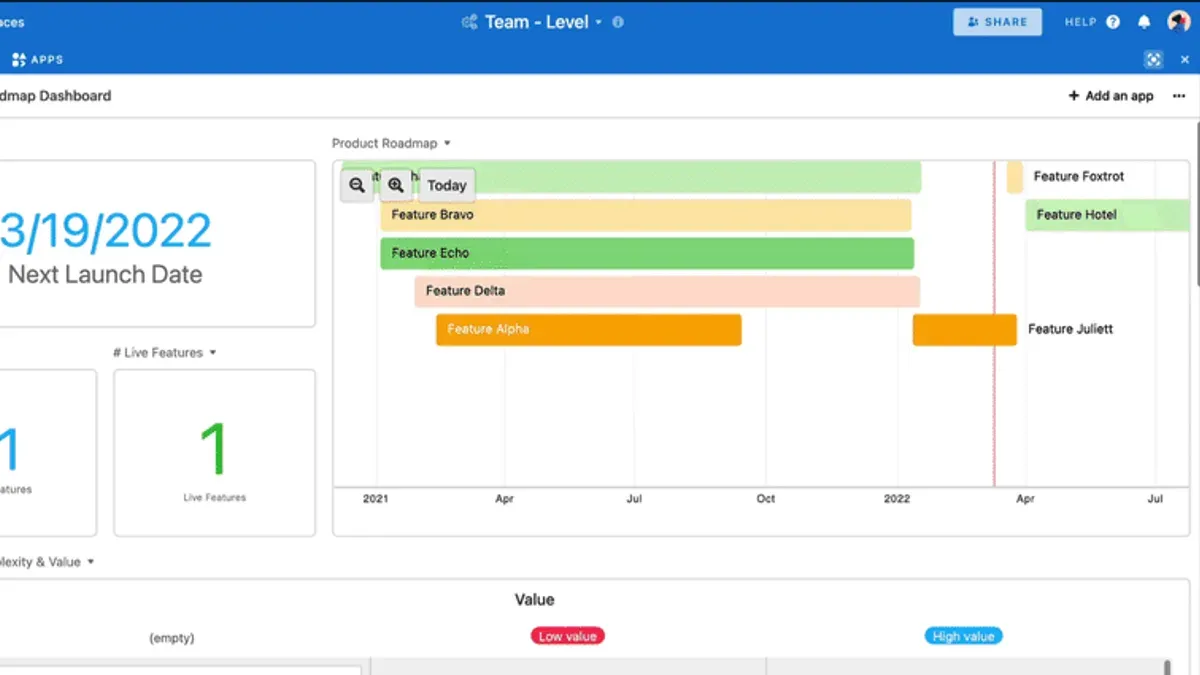
Task: Click the 3/19/2022 launch date number
Action: pyautogui.click(x=106, y=231)
